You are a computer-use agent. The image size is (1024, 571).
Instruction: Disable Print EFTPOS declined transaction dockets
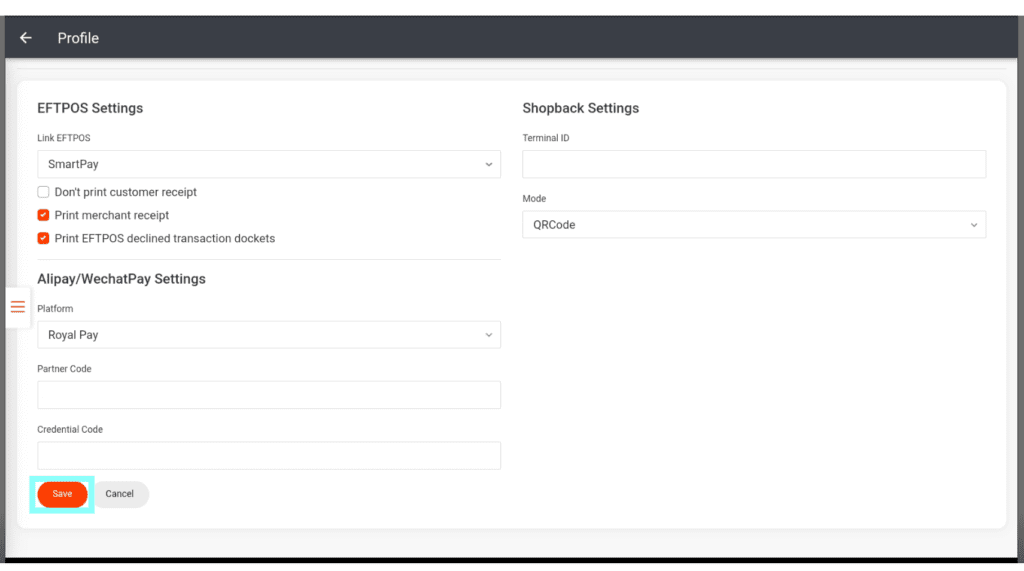click(x=43, y=238)
